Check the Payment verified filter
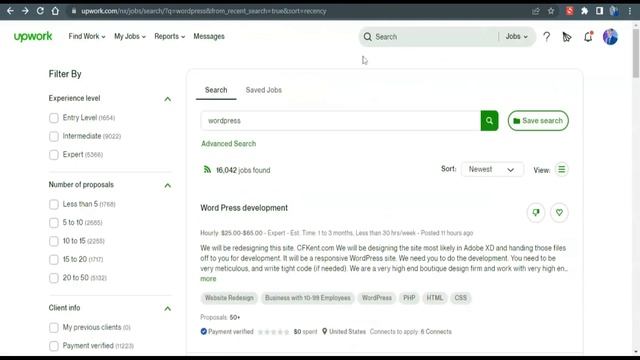The image size is (640, 360). [x=53, y=346]
